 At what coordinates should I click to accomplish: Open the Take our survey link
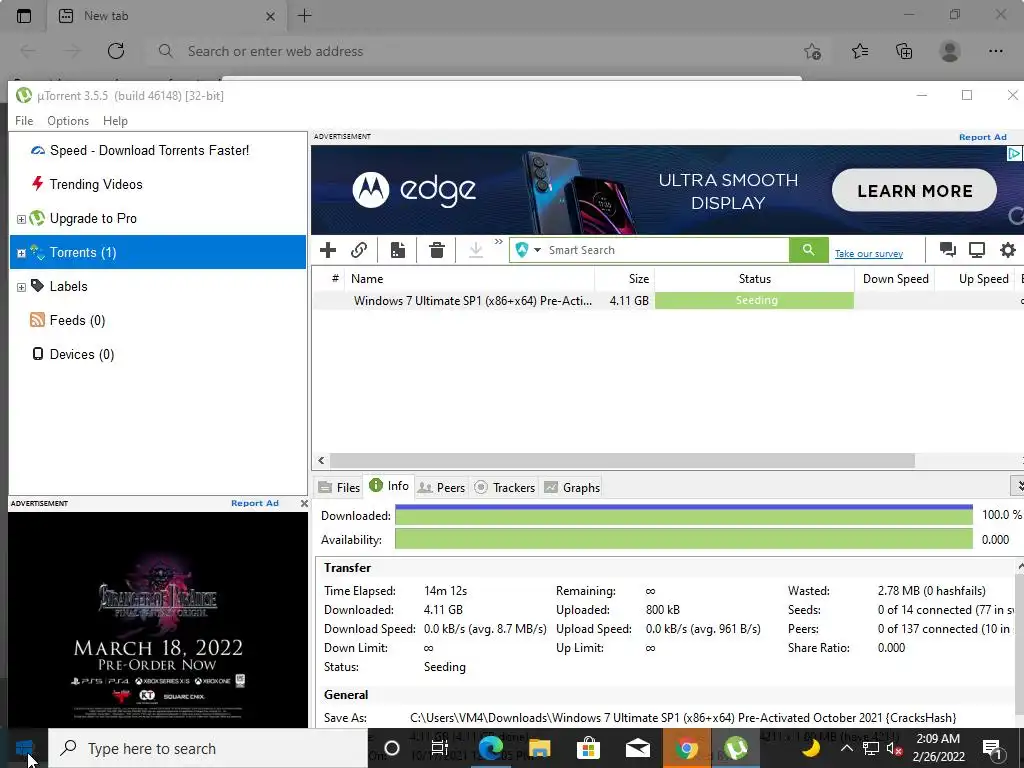click(x=869, y=253)
